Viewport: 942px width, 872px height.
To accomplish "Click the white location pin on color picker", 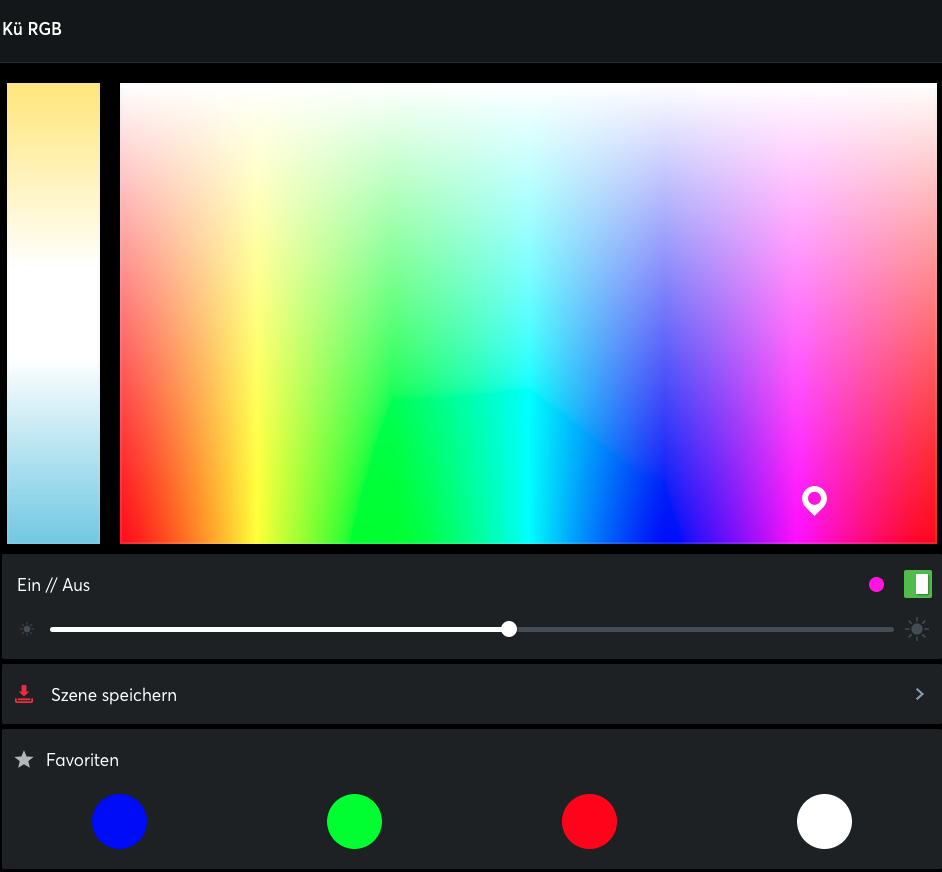I will [x=814, y=501].
